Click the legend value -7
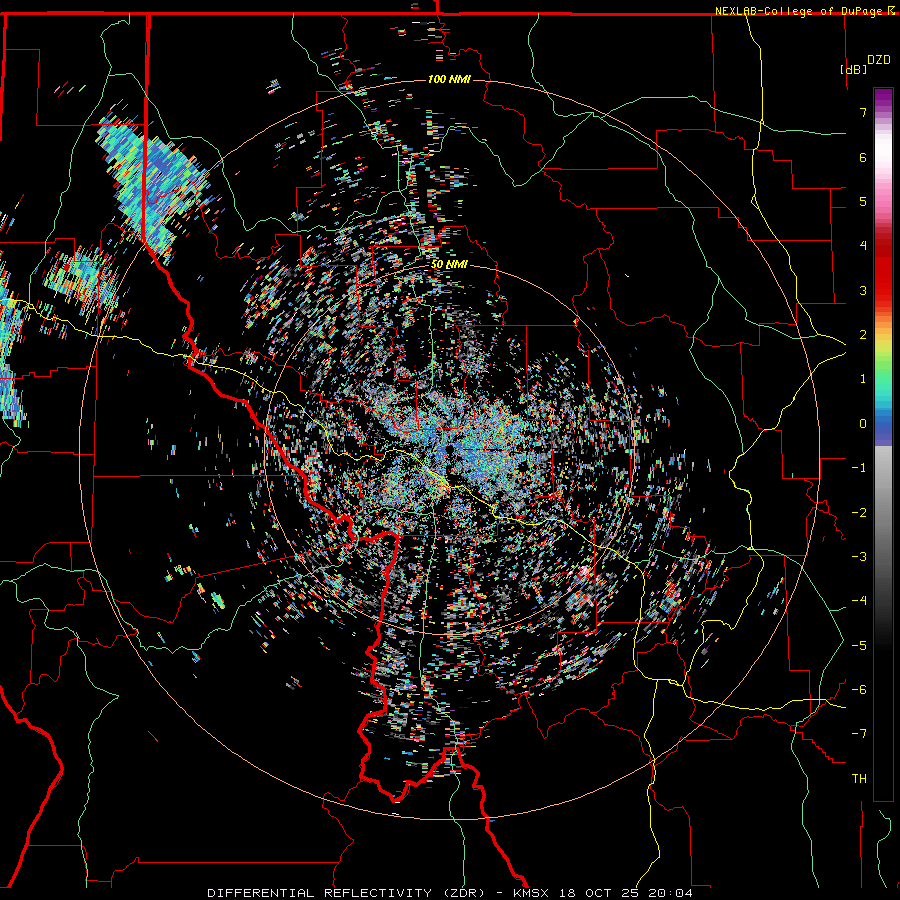Viewport: 900px width, 900px height. [859, 734]
